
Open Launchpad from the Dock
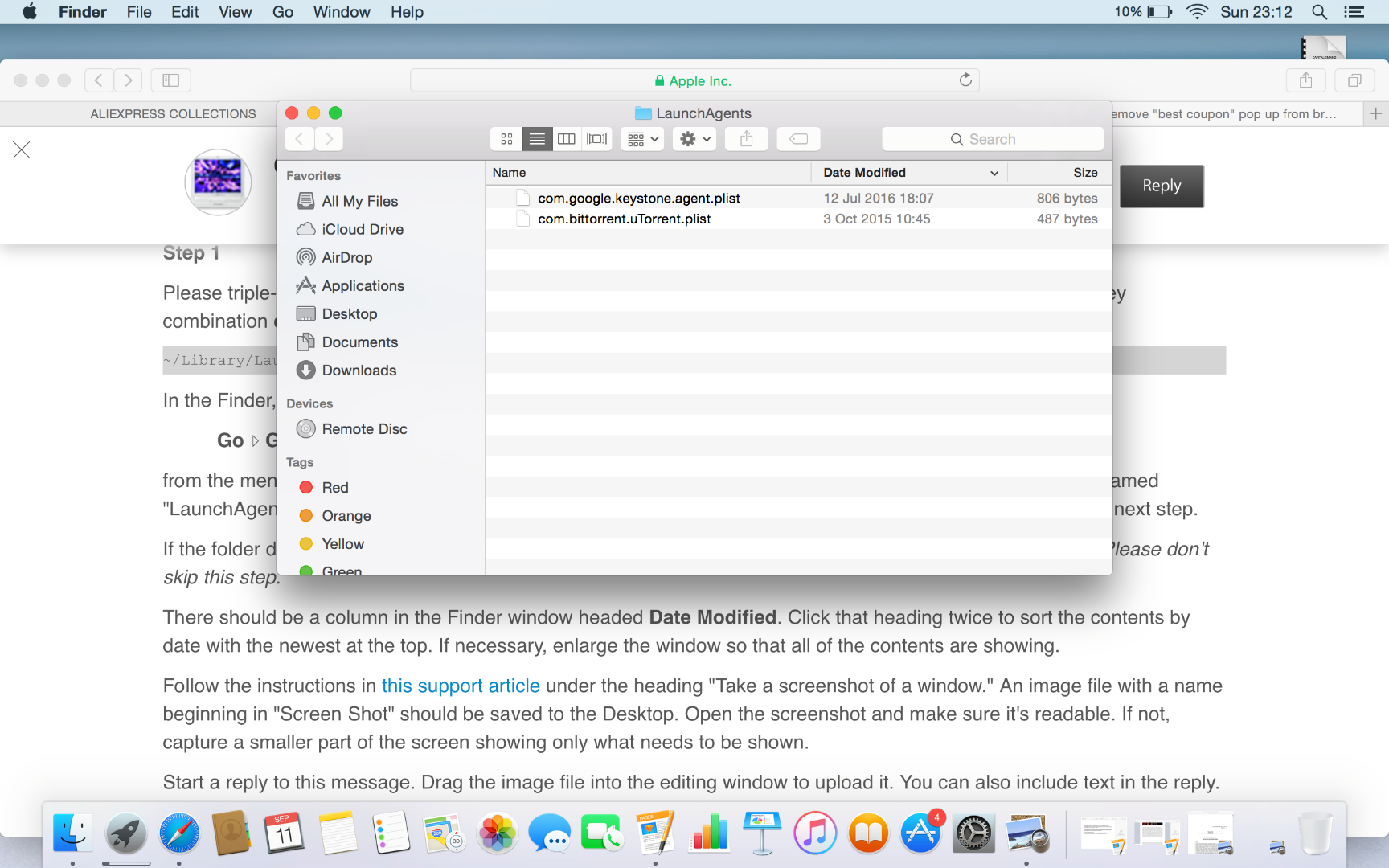click(125, 833)
